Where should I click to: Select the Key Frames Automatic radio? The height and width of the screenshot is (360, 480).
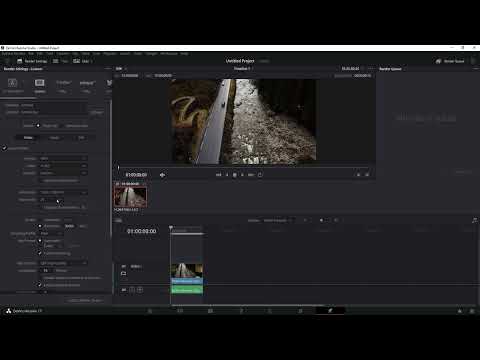tap(40, 241)
